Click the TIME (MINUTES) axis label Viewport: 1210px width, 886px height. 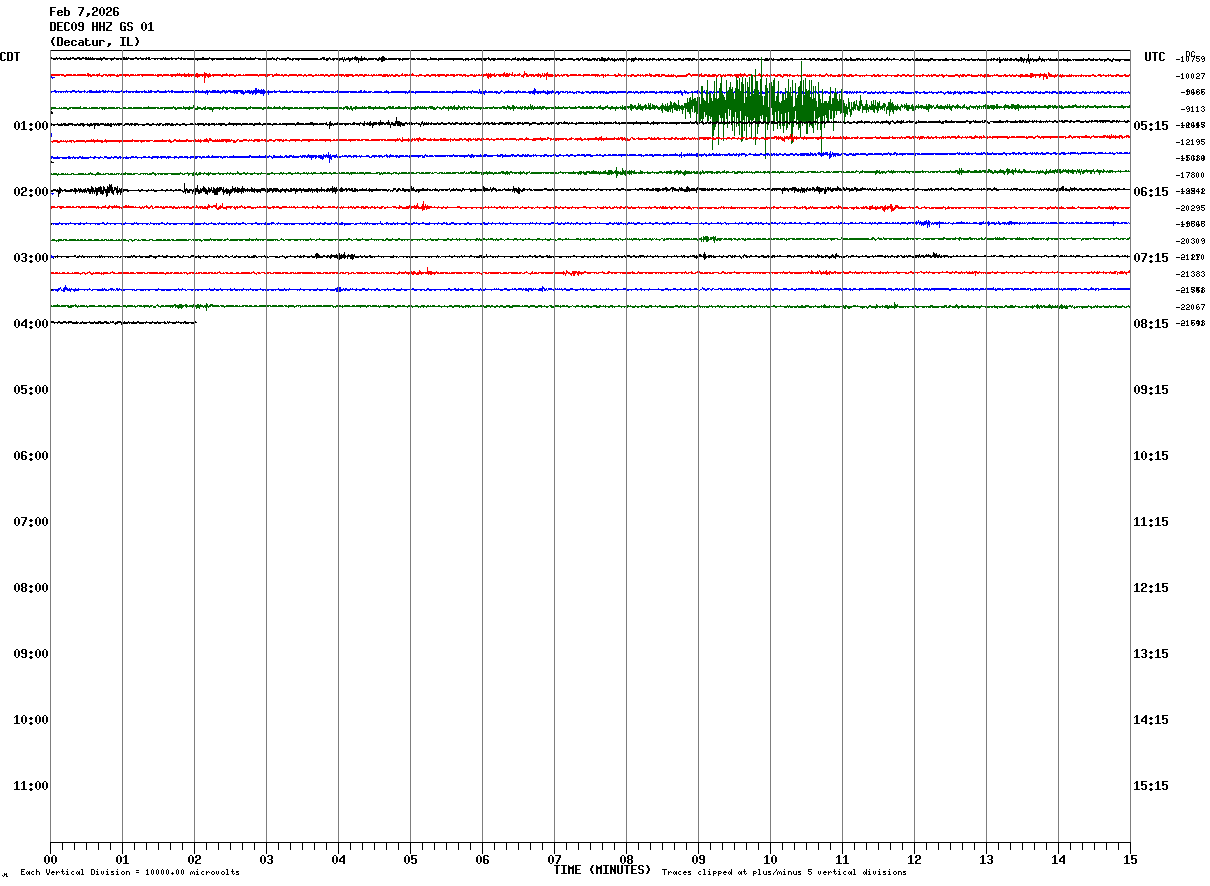(x=602, y=870)
